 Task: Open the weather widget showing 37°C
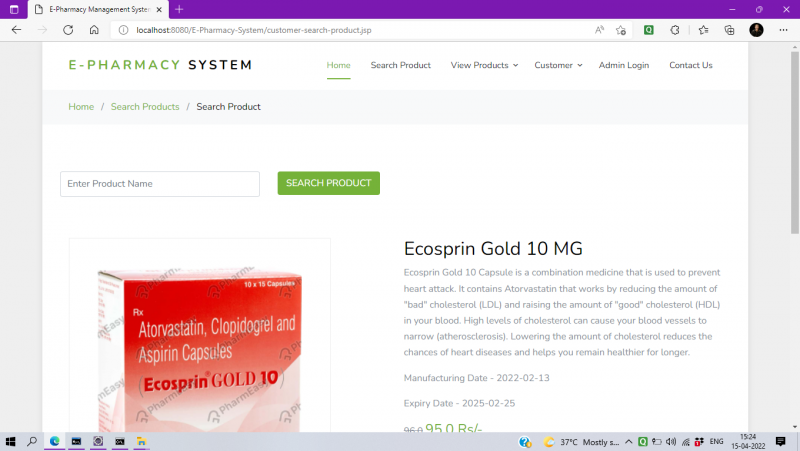pyautogui.click(x=581, y=442)
